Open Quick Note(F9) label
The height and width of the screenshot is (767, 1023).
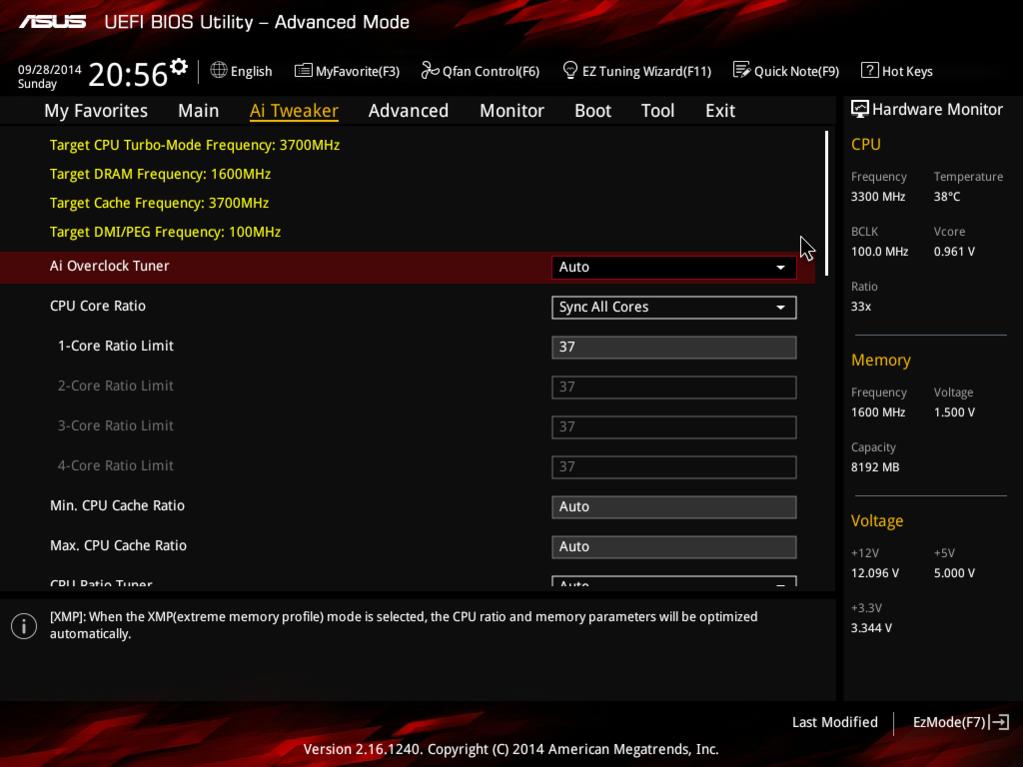click(x=796, y=71)
